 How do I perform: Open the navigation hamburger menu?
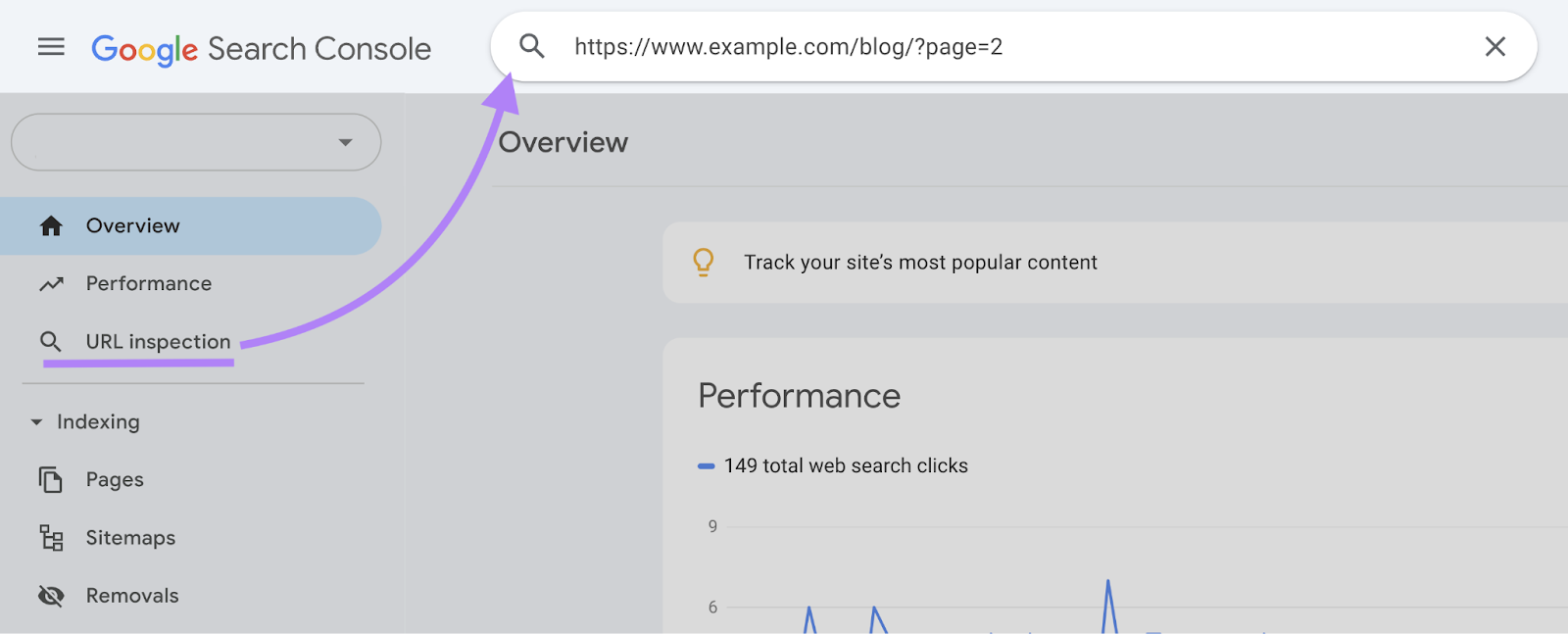tap(50, 46)
